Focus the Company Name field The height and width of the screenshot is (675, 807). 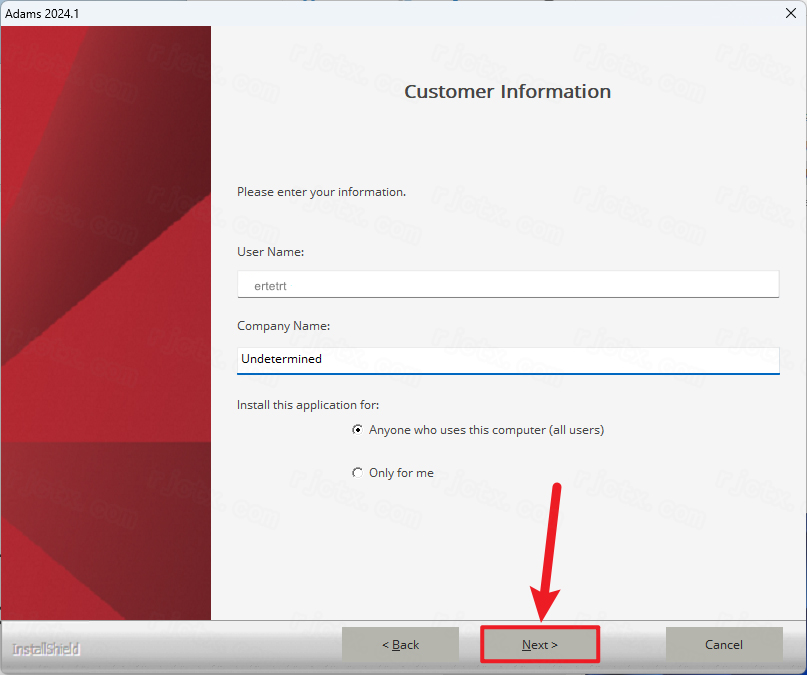pyautogui.click(x=508, y=360)
